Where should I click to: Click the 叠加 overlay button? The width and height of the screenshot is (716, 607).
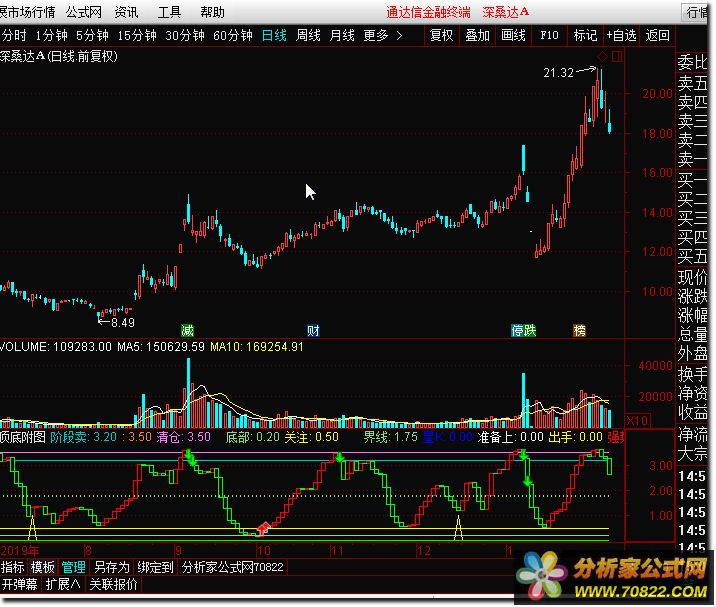coord(478,35)
